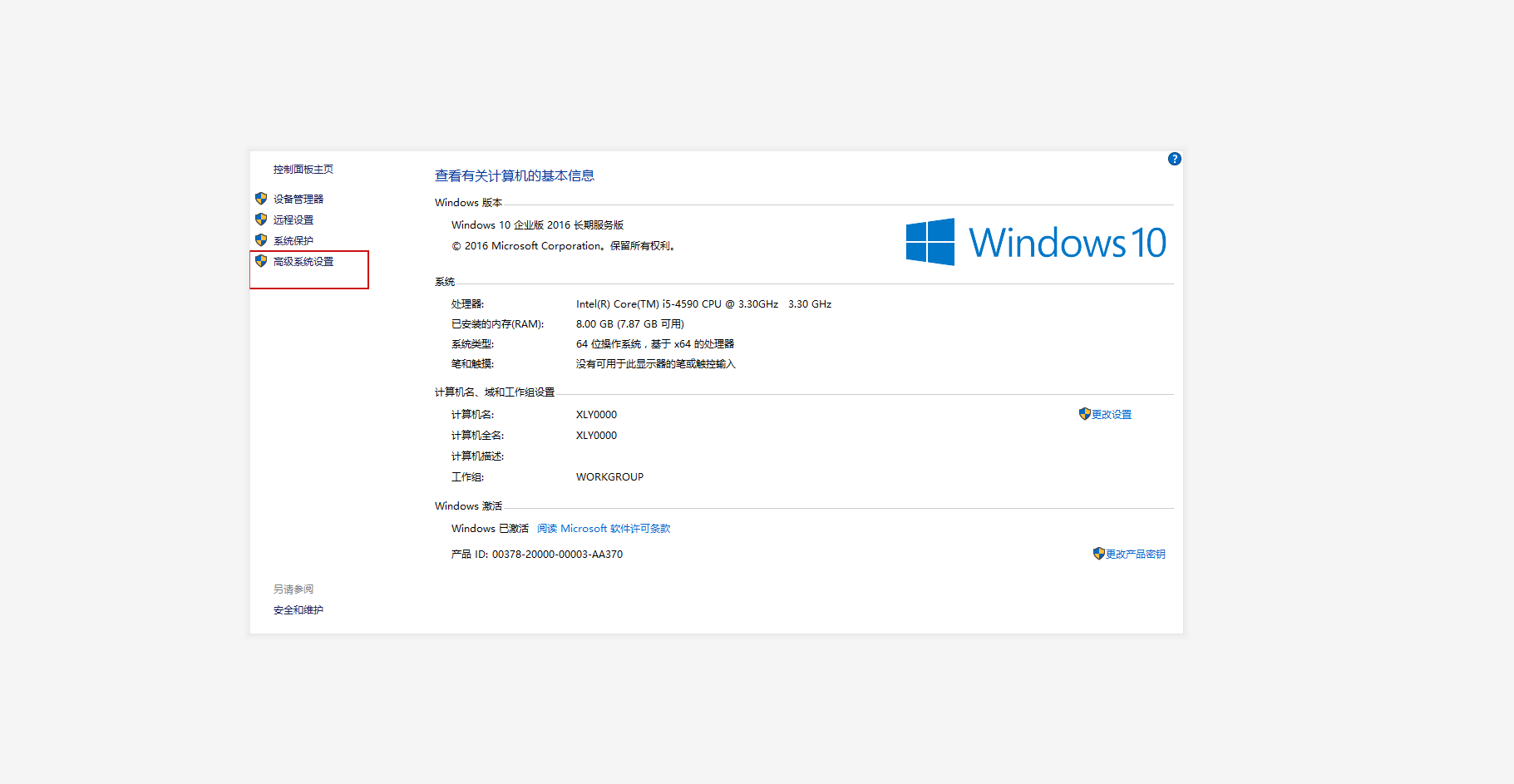1514x784 pixels.
Task: Open 控制面板主页 link
Action: point(303,170)
